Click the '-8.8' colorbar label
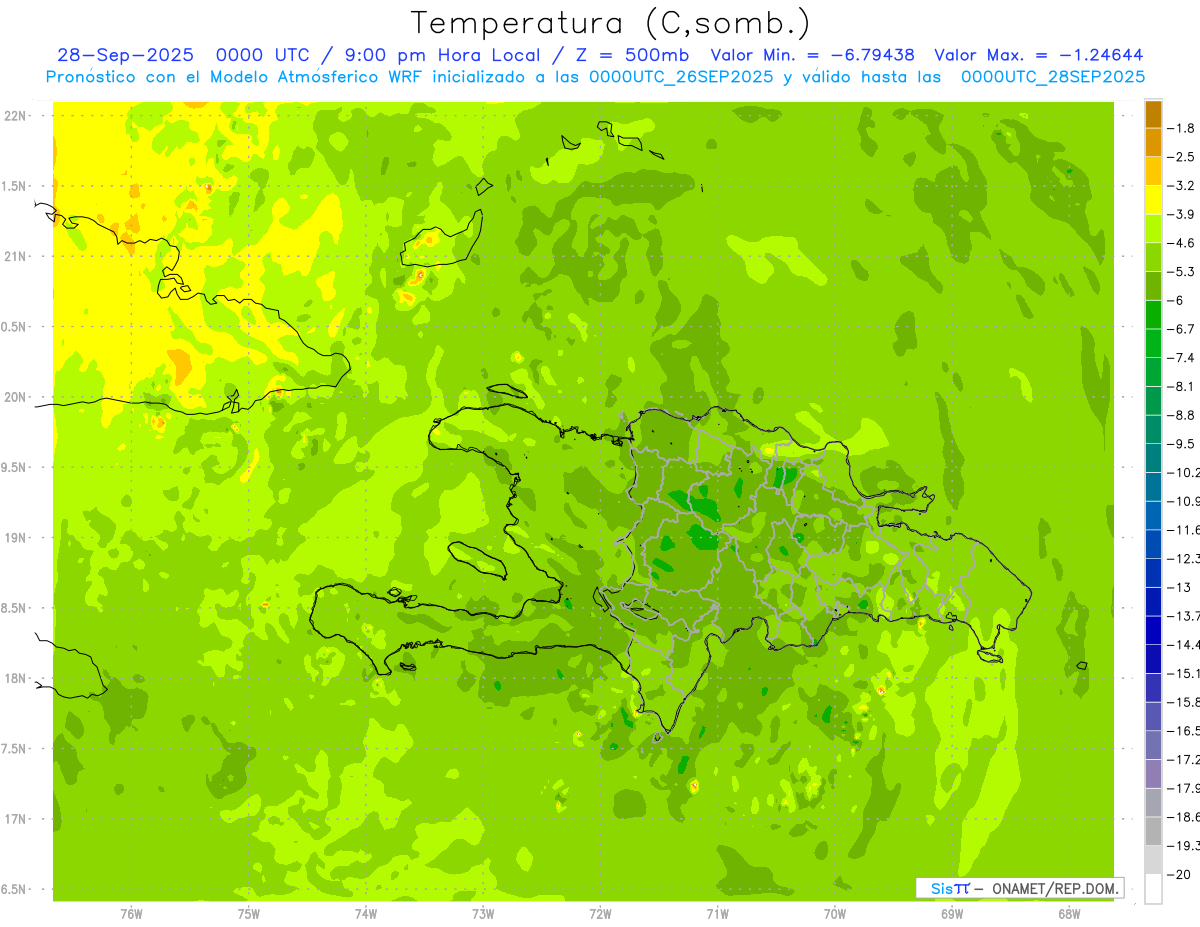The height and width of the screenshot is (927, 1200). pyautogui.click(x=1183, y=415)
